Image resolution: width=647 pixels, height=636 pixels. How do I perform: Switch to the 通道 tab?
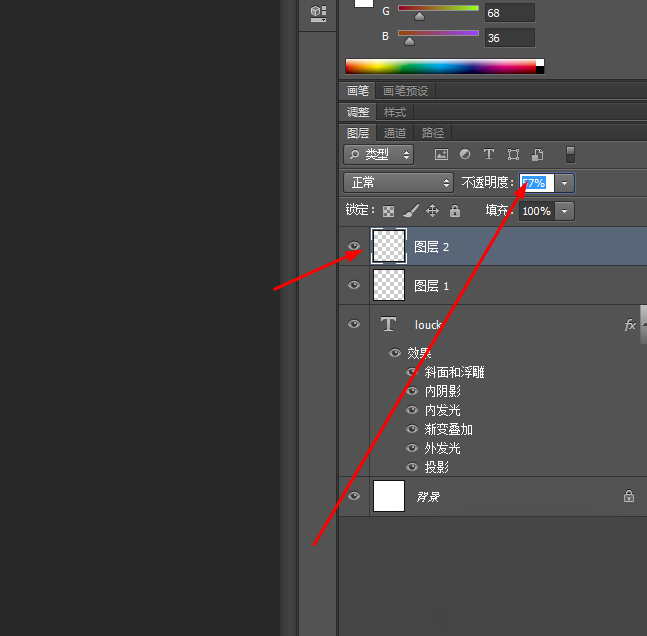coord(395,133)
